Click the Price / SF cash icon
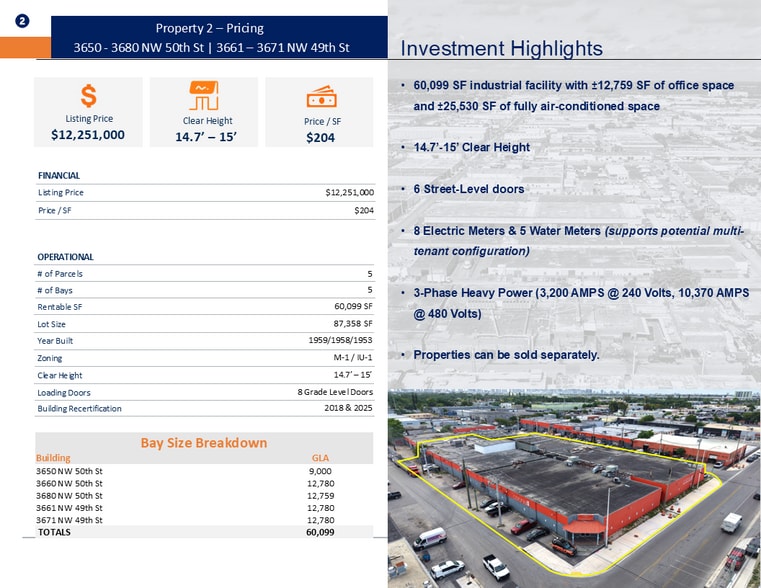761x588 pixels. (320, 96)
